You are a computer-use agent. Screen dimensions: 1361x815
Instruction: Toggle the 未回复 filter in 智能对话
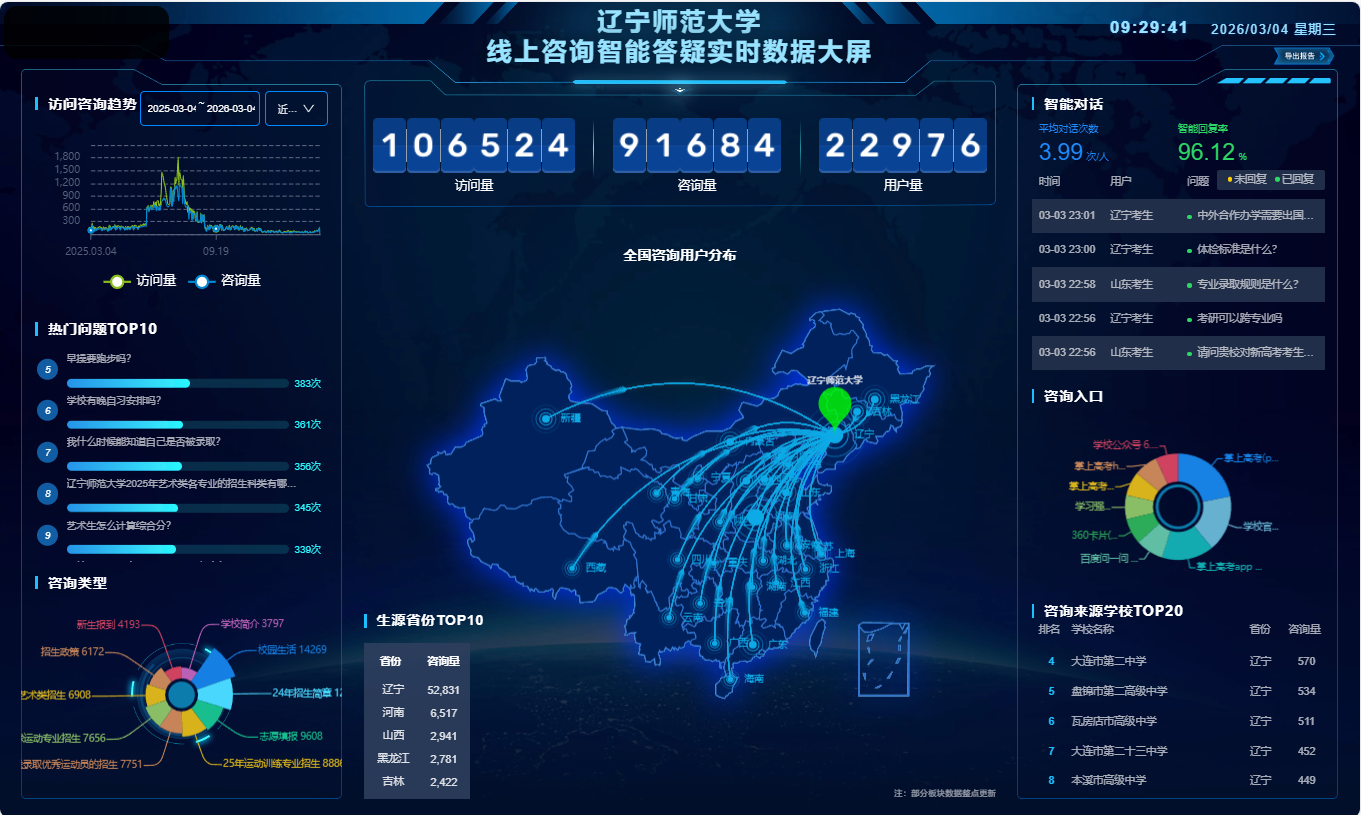1245,179
